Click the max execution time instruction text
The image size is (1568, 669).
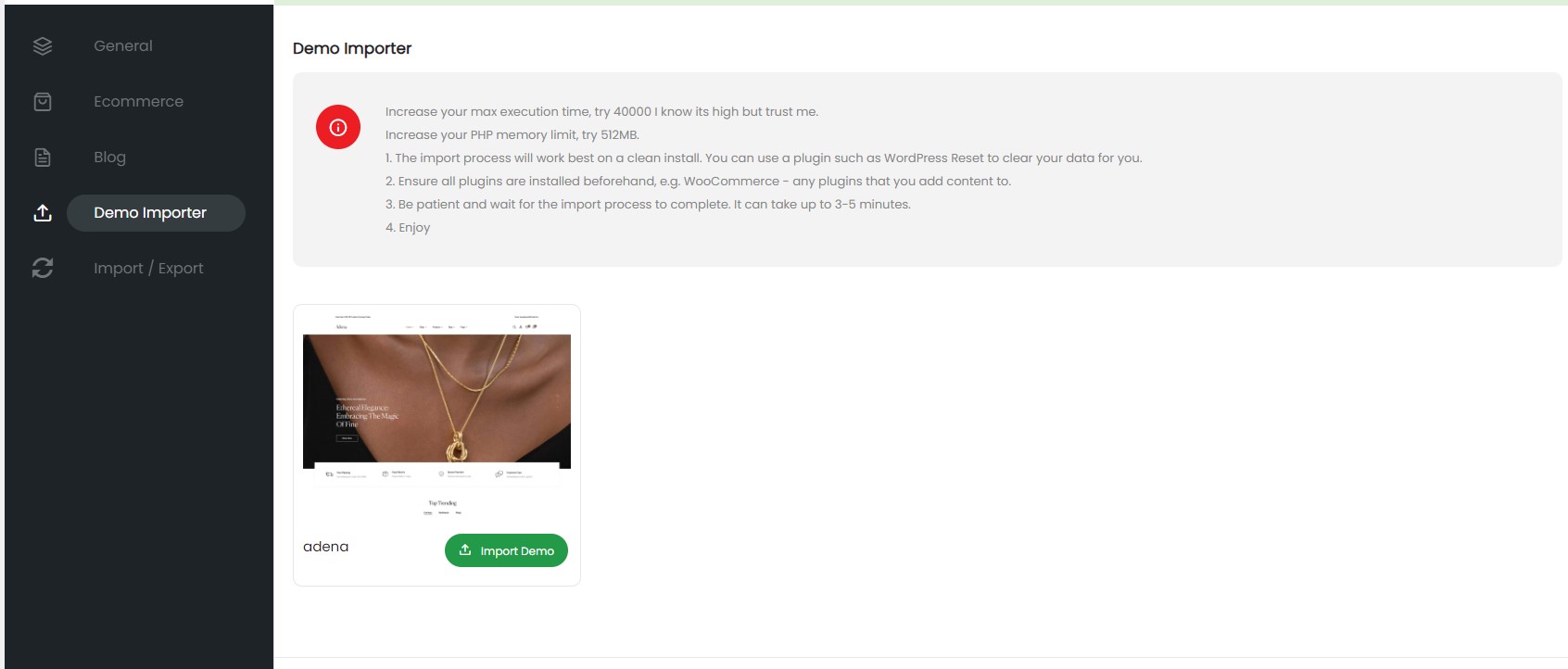pyautogui.click(x=601, y=111)
